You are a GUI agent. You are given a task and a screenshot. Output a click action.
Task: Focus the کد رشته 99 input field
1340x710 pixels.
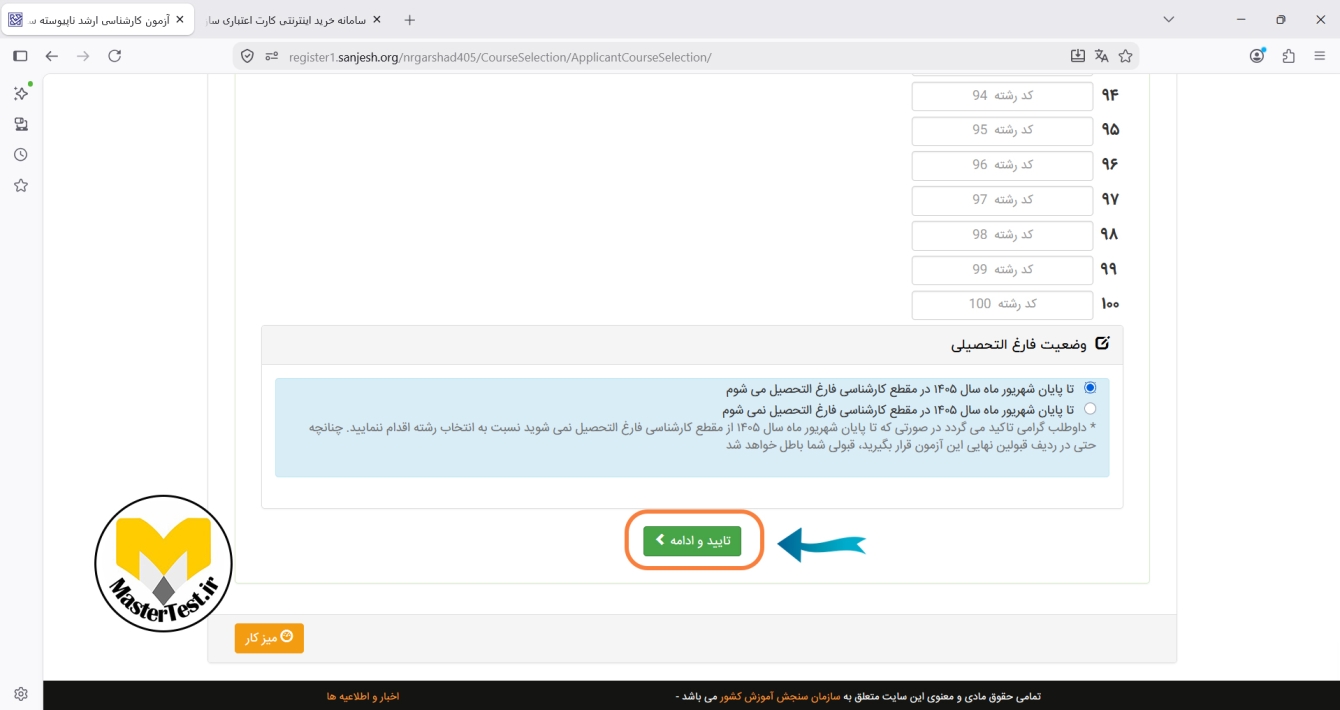click(x=1002, y=271)
